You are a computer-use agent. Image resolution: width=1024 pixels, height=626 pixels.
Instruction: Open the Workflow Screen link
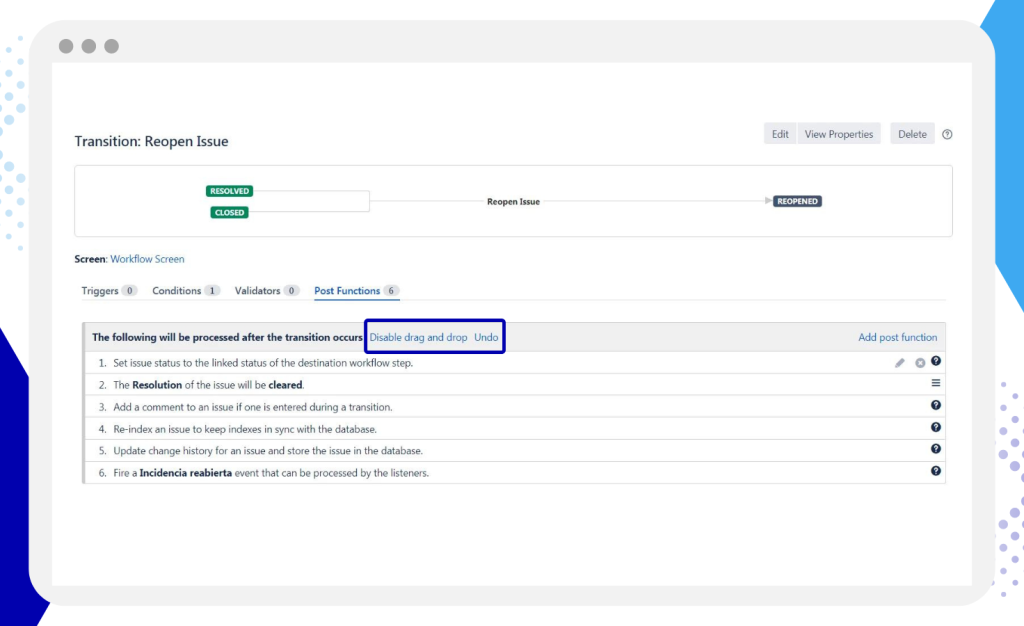tap(147, 259)
